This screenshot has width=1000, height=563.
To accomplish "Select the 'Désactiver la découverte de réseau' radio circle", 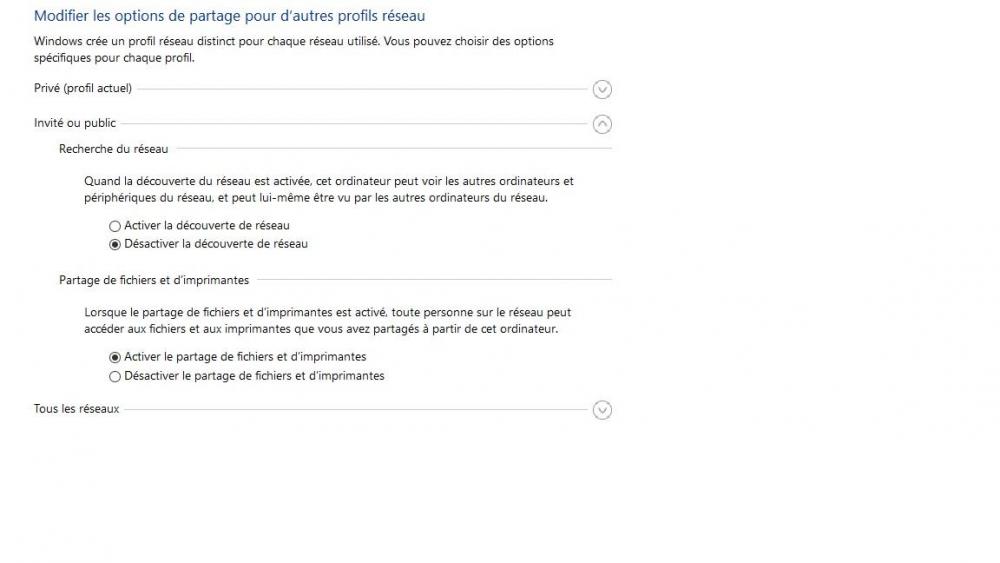I will click(115, 244).
